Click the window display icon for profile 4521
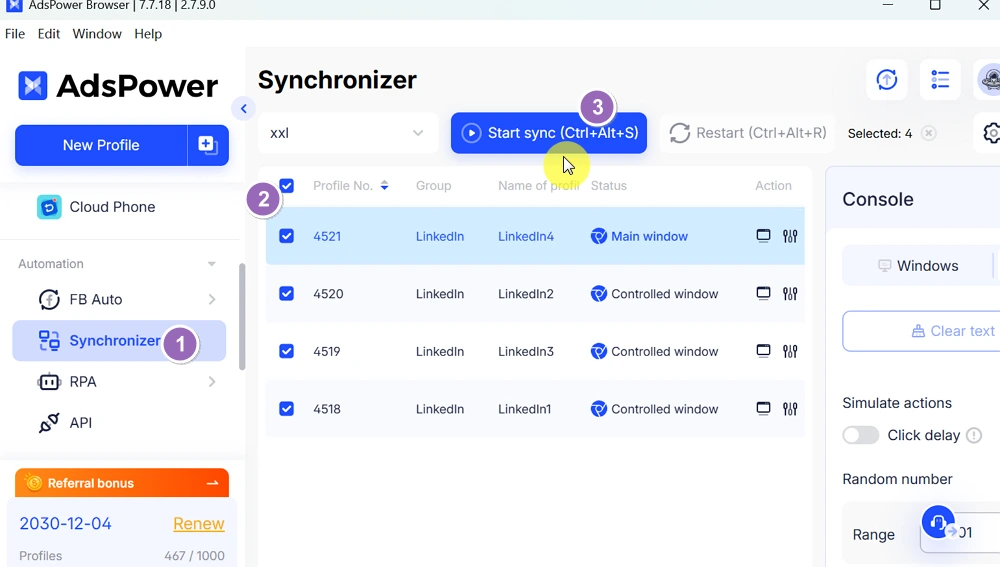1000x567 pixels. (x=763, y=237)
